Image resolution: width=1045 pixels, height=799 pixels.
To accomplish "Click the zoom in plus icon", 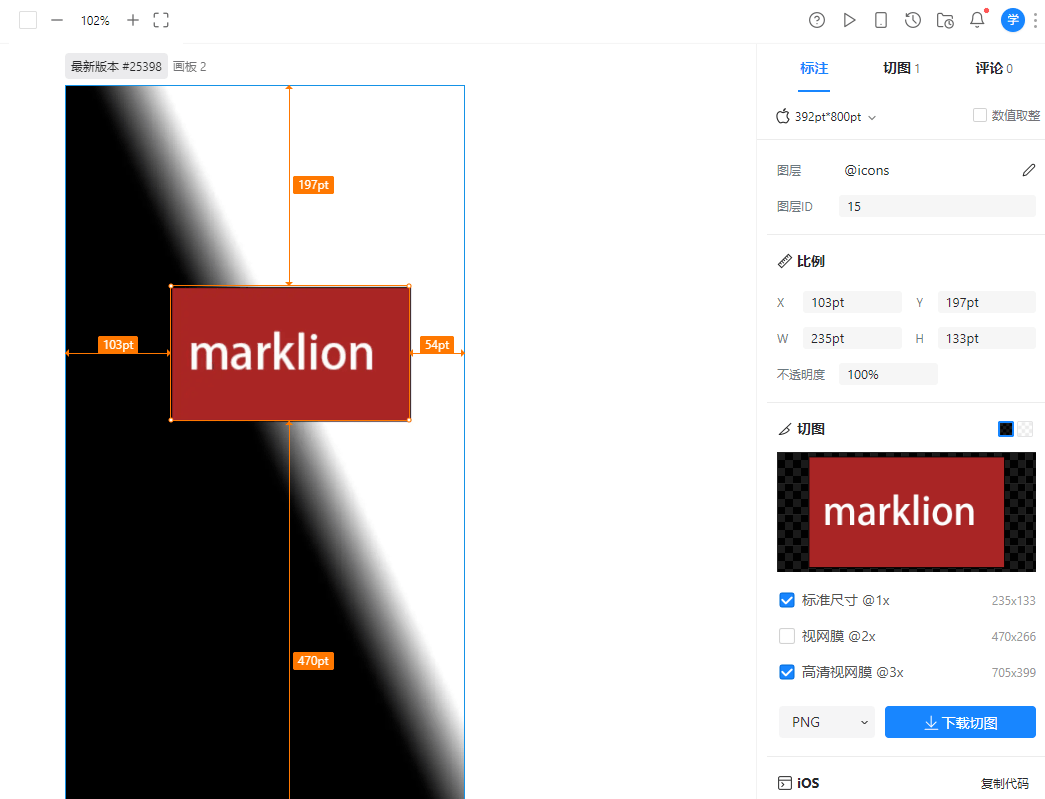I will (133, 21).
